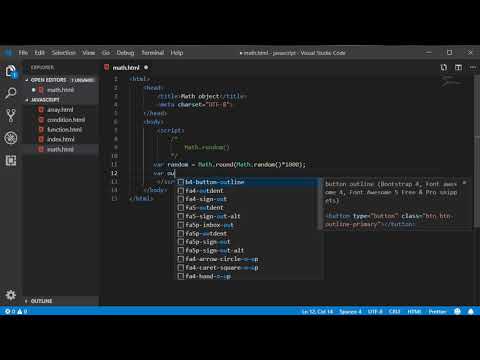480x360 pixels.
Task: Open the Extensions view in activity bar
Action: [x=11, y=161]
